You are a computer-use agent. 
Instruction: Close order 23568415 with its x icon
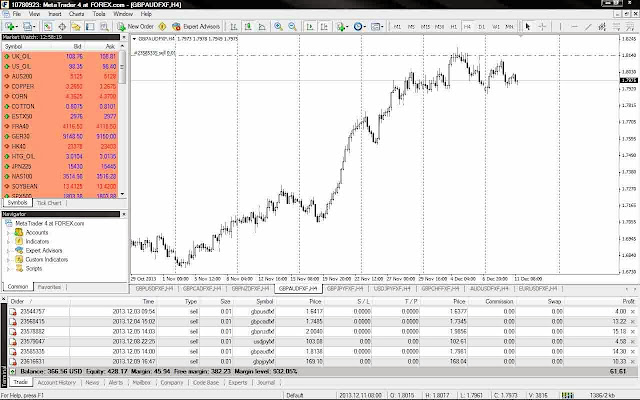(x=633, y=322)
